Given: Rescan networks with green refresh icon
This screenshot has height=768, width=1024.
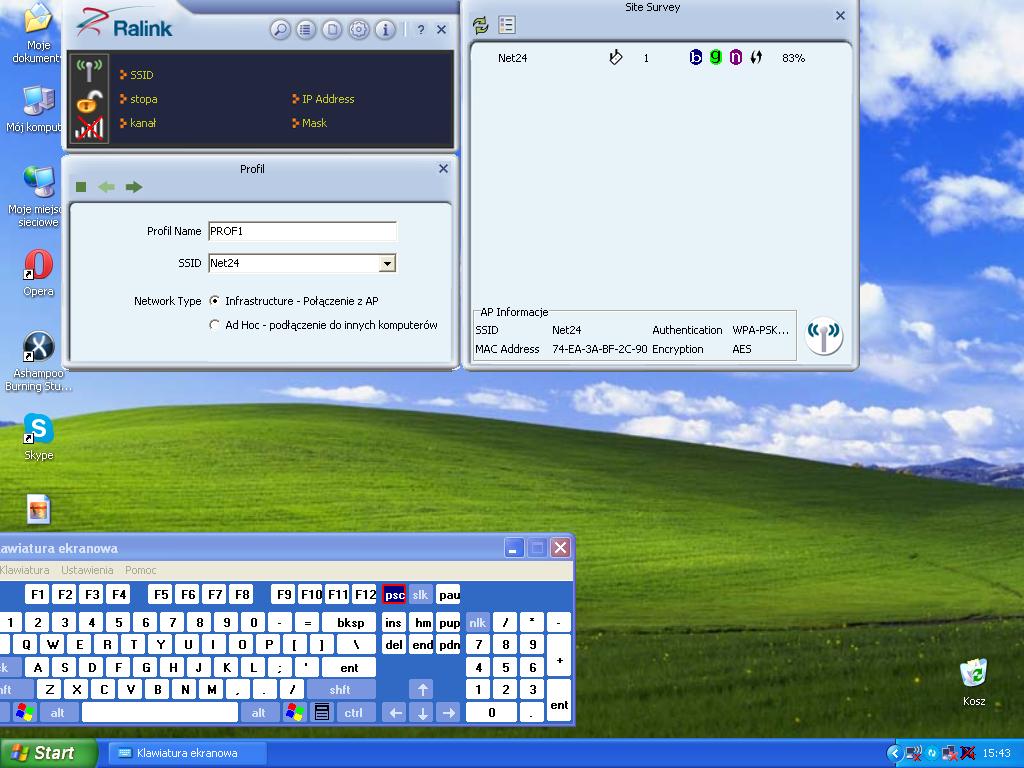Looking at the screenshot, I should pyautogui.click(x=481, y=25).
